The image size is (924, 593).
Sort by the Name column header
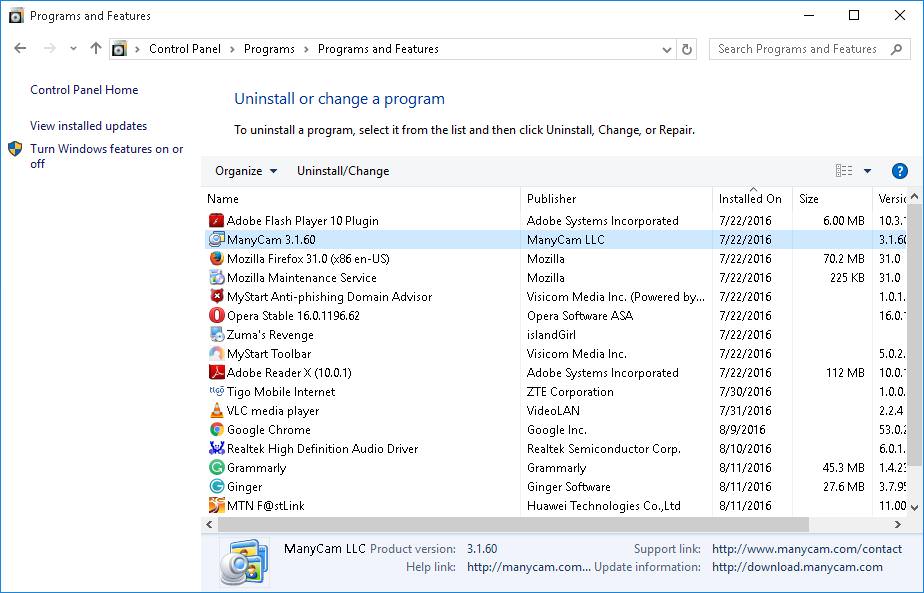coord(361,199)
